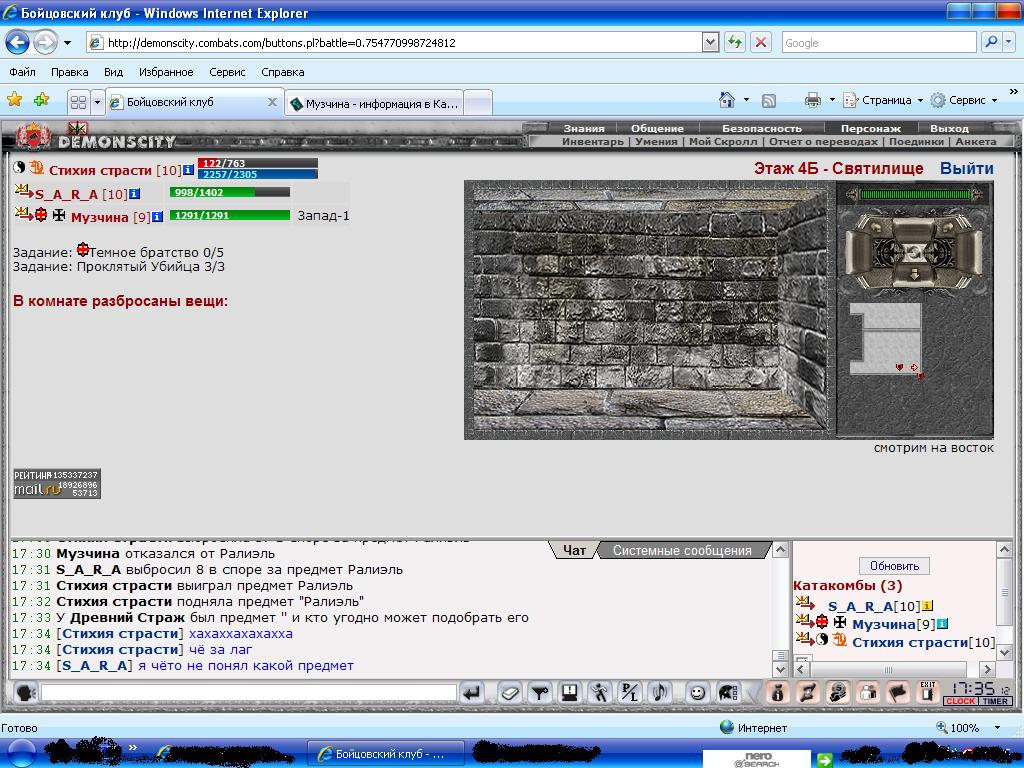Screen dimensions: 1024x768
Task: Expand the Quick Tabs list dropdown arrow
Action: coord(97,102)
